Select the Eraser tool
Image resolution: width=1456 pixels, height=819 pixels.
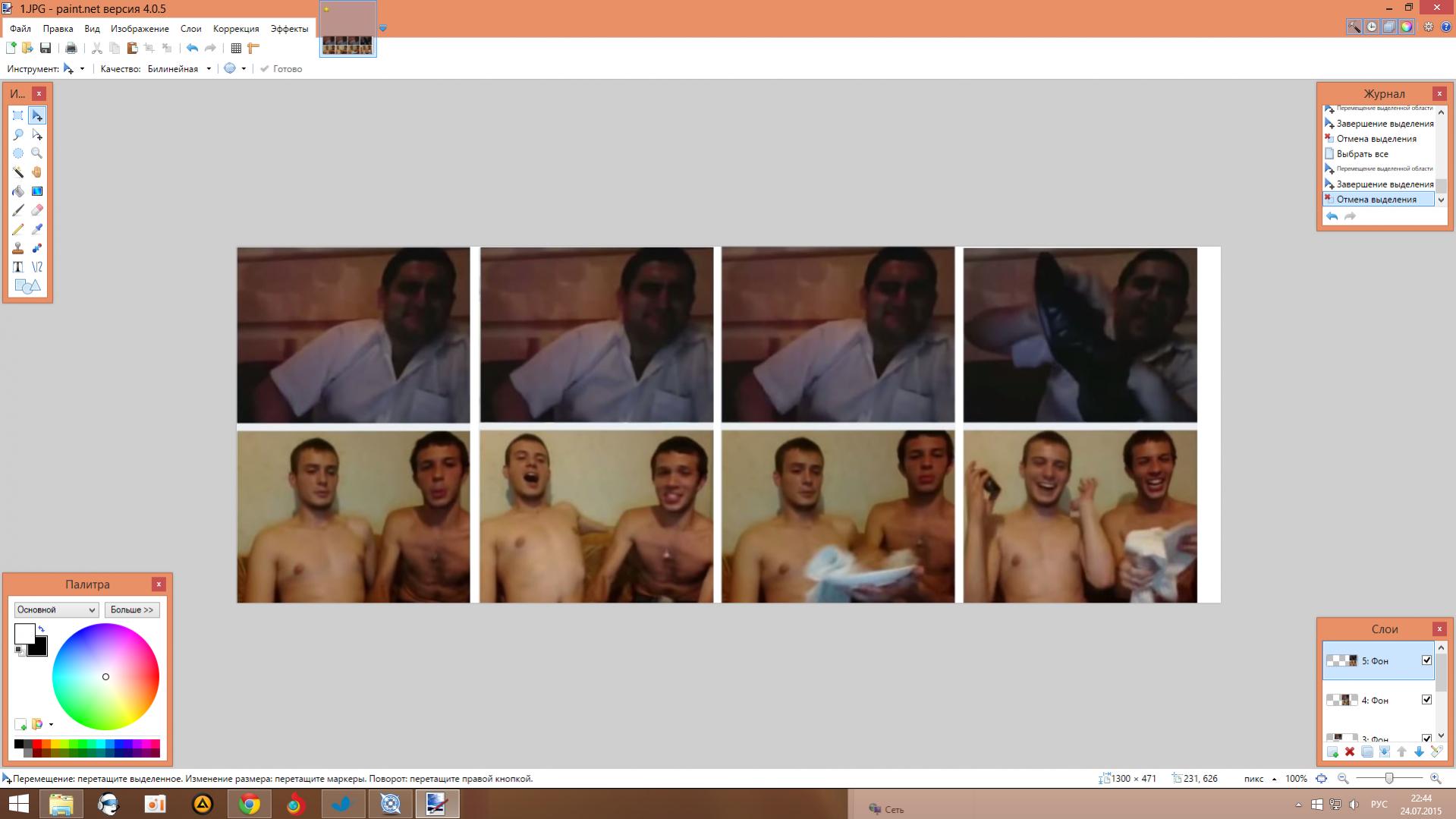(37, 210)
